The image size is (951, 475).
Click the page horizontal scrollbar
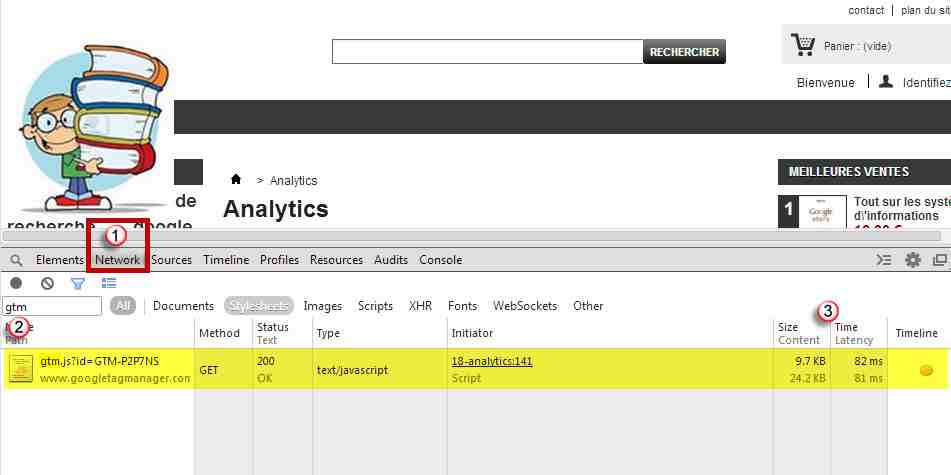pos(472,235)
